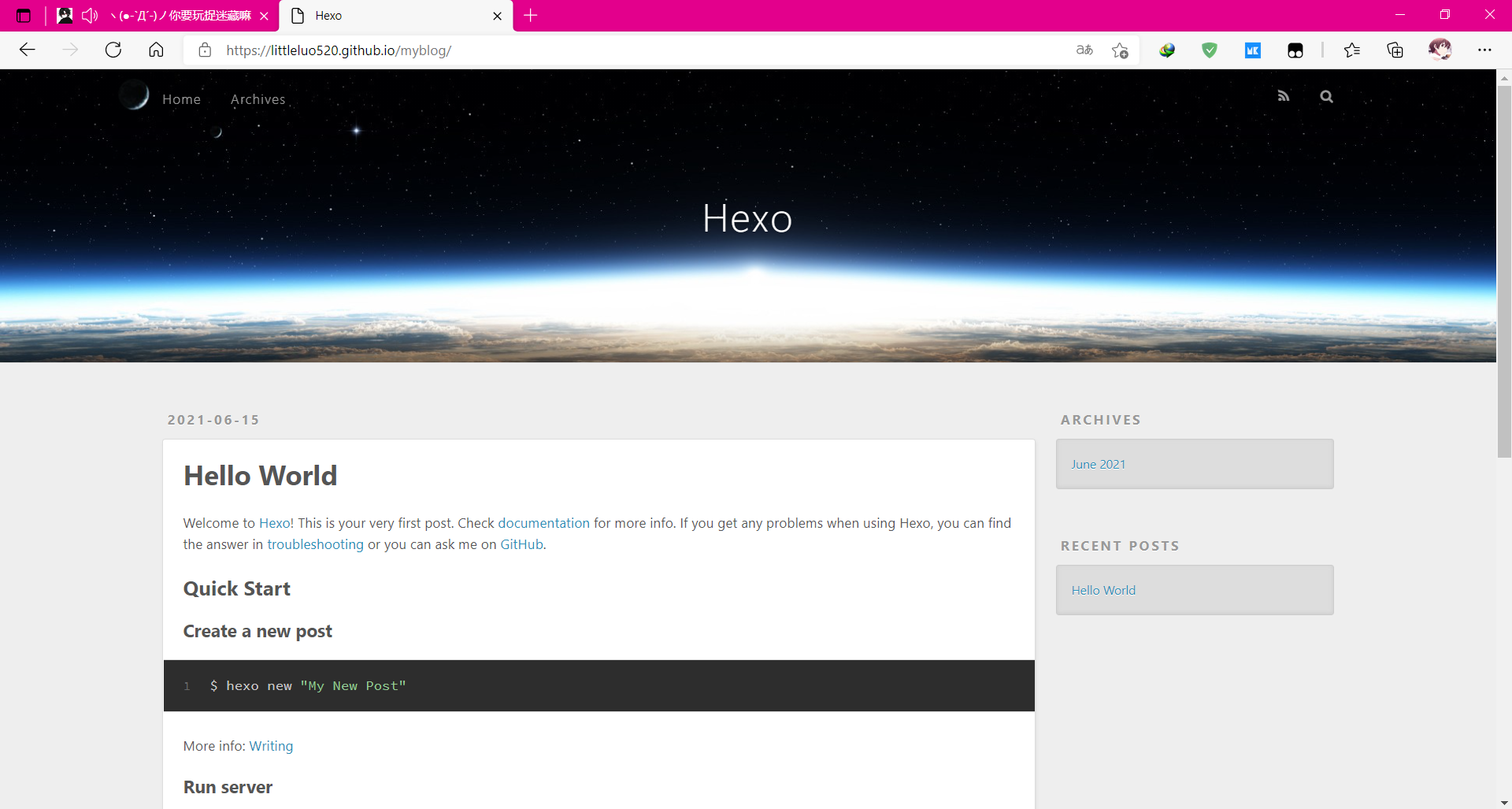Image resolution: width=1512 pixels, height=809 pixels.
Task: Open the Hello World post title
Action: click(x=260, y=476)
